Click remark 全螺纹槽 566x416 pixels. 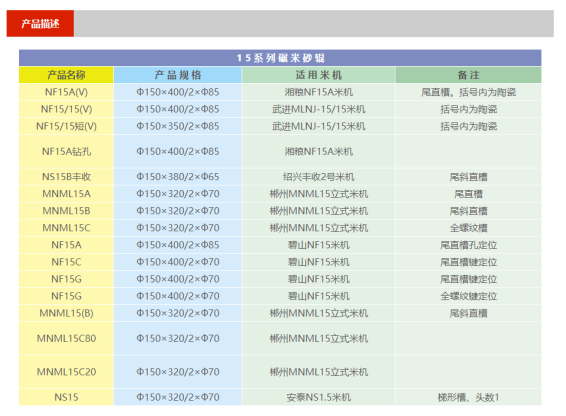pyautogui.click(x=469, y=228)
